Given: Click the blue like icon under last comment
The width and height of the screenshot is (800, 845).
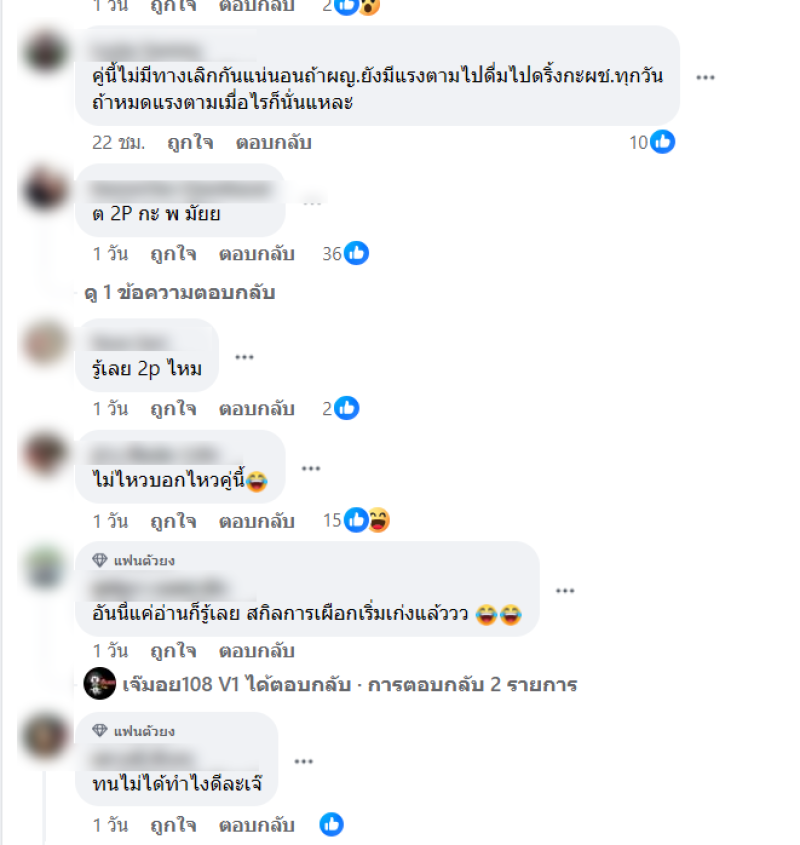Looking at the screenshot, I should (331, 825).
